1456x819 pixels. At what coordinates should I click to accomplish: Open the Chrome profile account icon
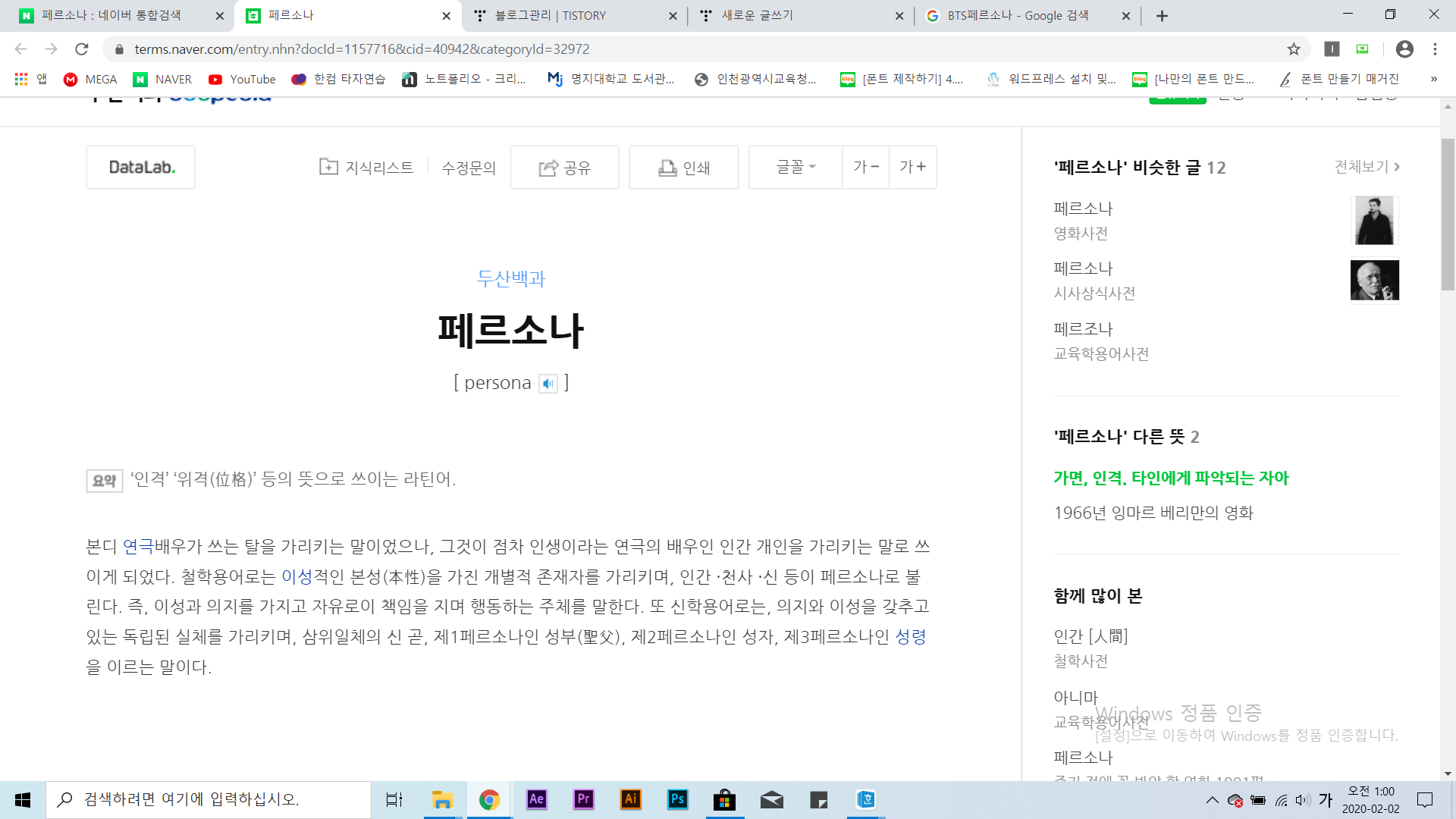pyautogui.click(x=1404, y=49)
